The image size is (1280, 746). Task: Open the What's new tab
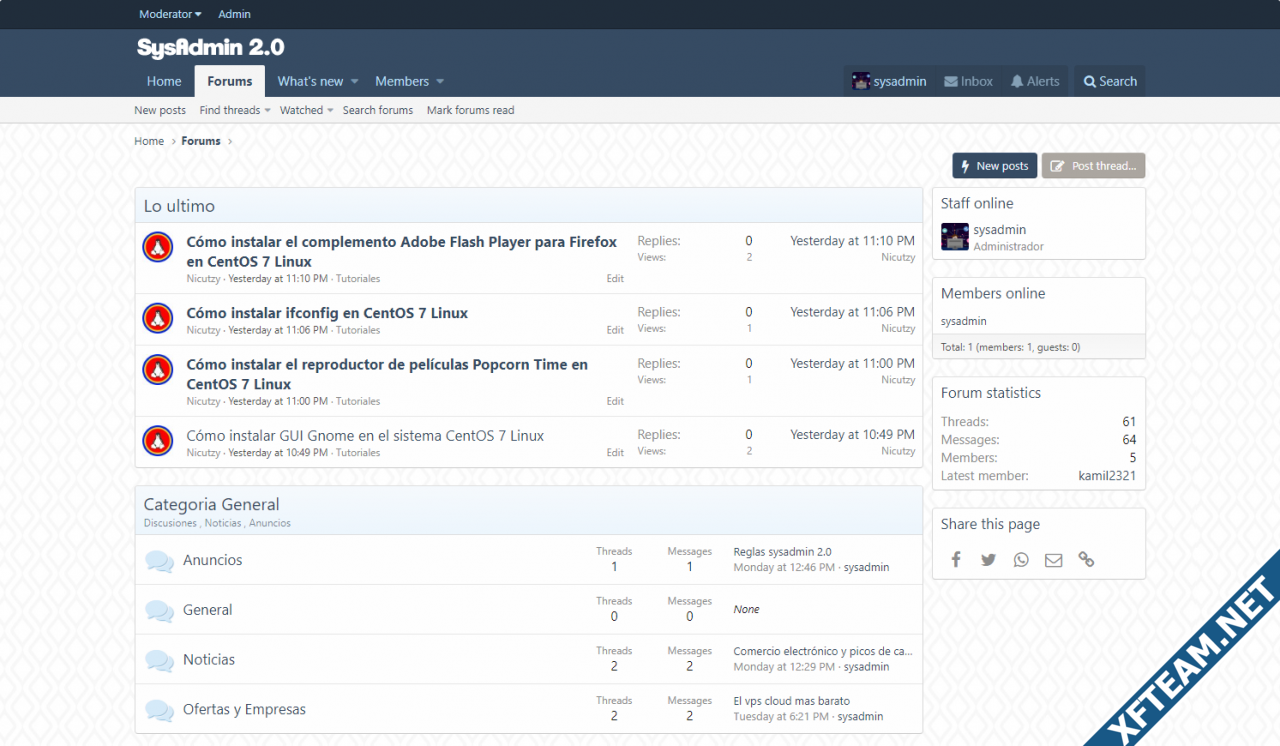[x=310, y=81]
